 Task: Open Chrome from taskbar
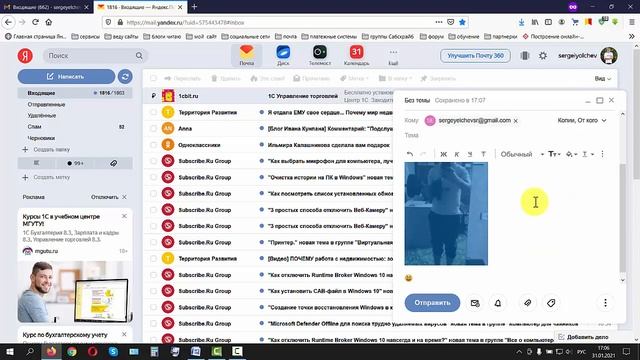72,351
